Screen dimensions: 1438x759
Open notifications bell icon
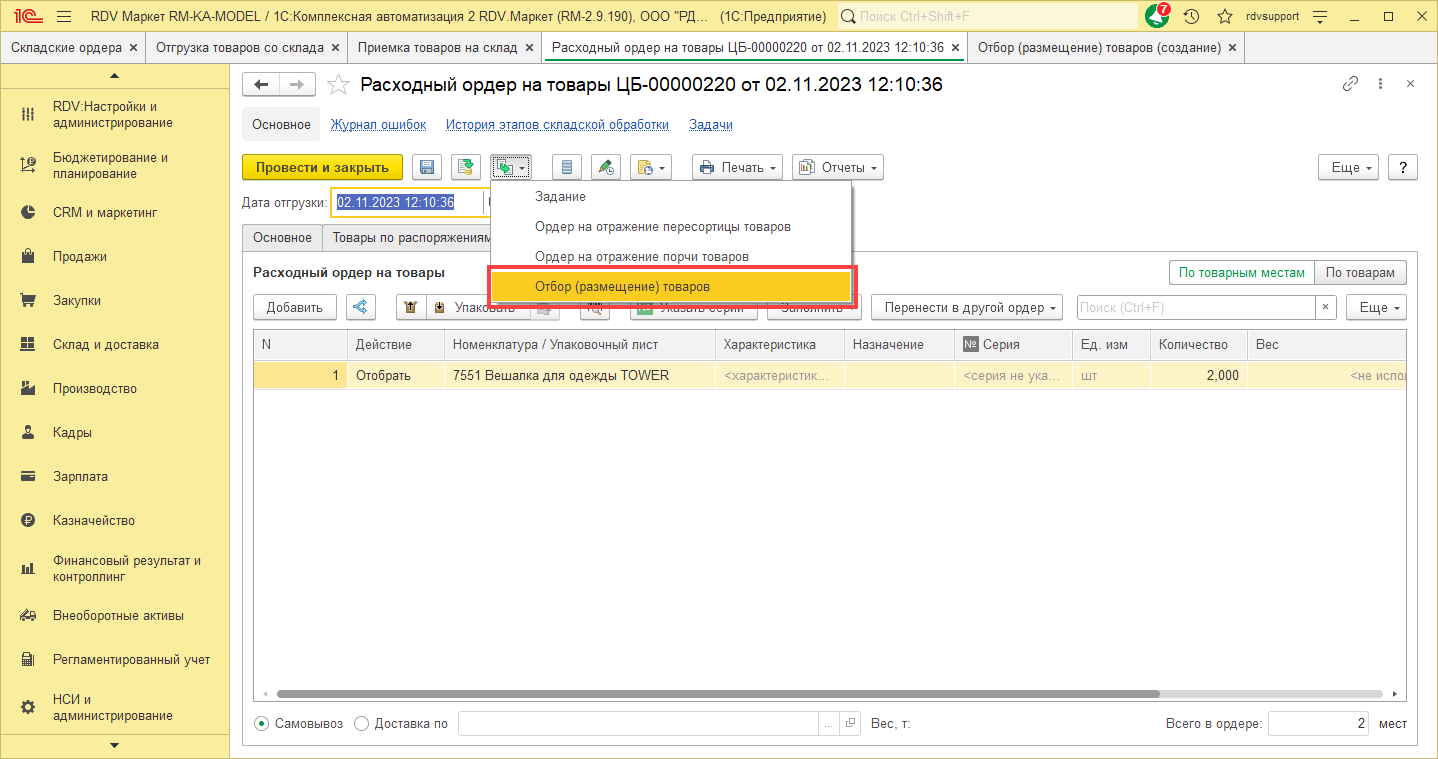tap(1156, 17)
